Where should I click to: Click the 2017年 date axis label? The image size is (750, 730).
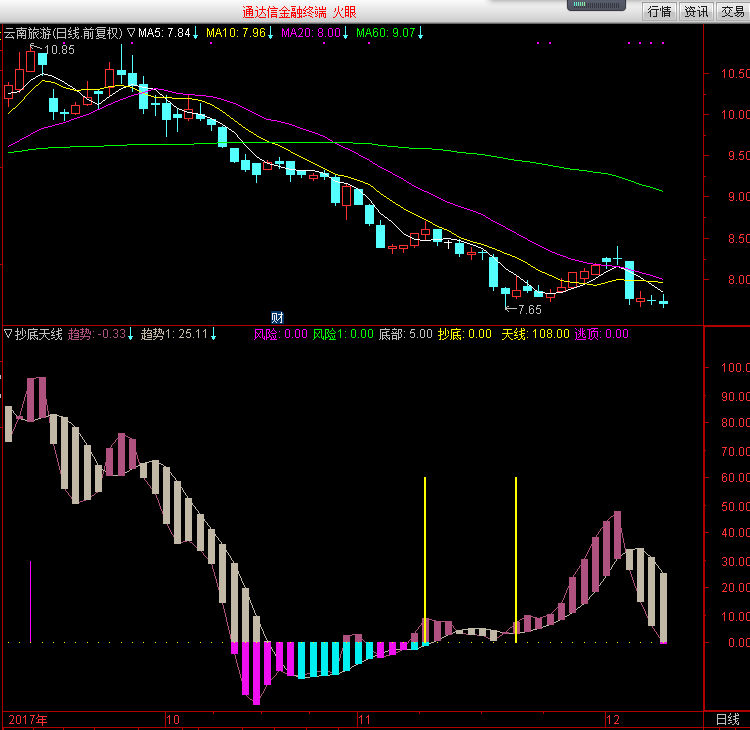coord(28,719)
